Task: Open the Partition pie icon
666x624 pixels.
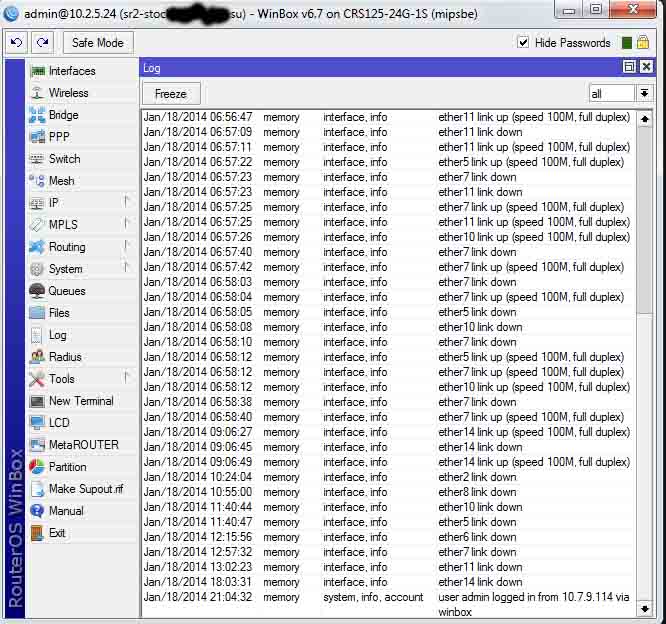Action: [37, 466]
